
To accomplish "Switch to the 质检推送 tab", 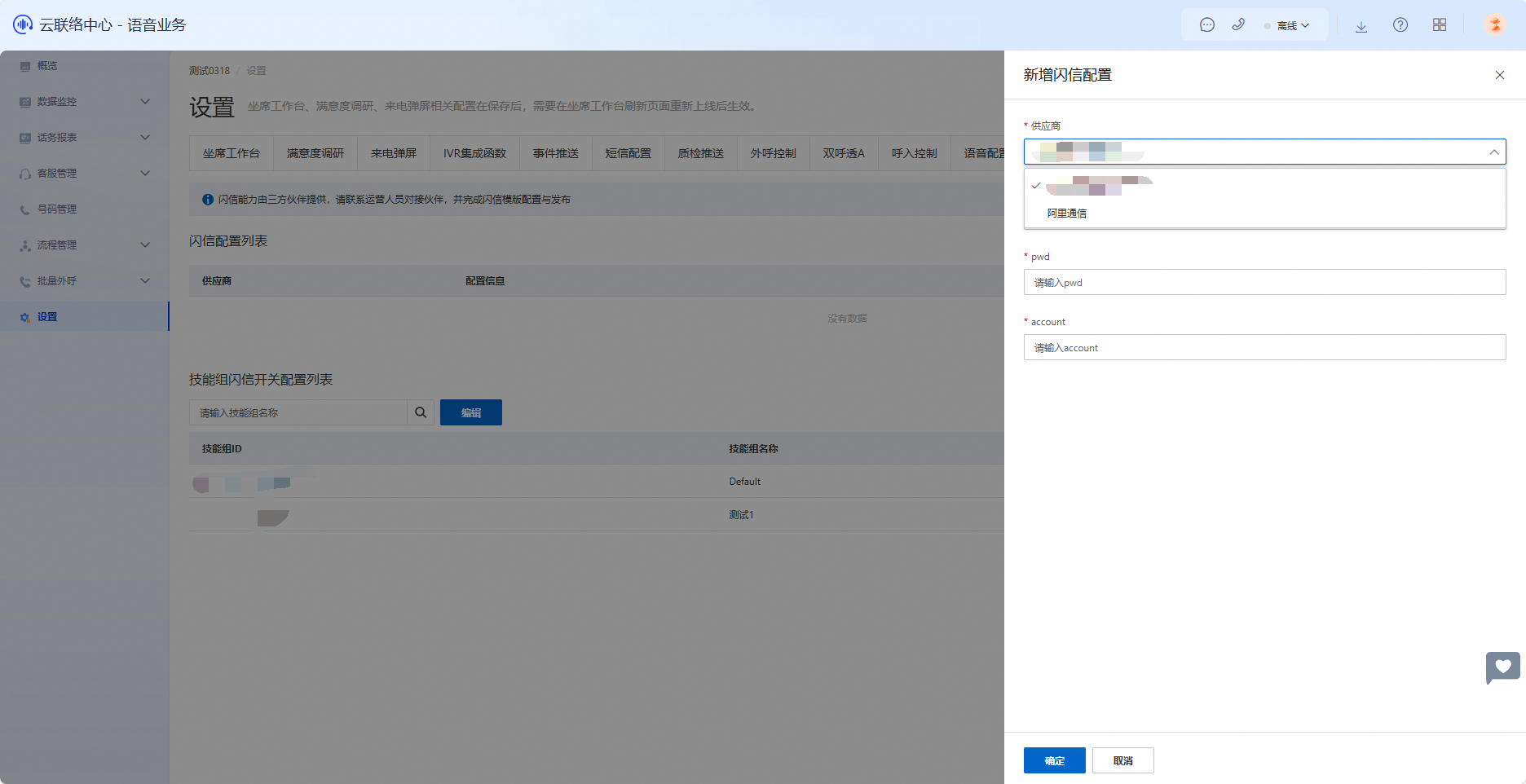I will coord(701,153).
